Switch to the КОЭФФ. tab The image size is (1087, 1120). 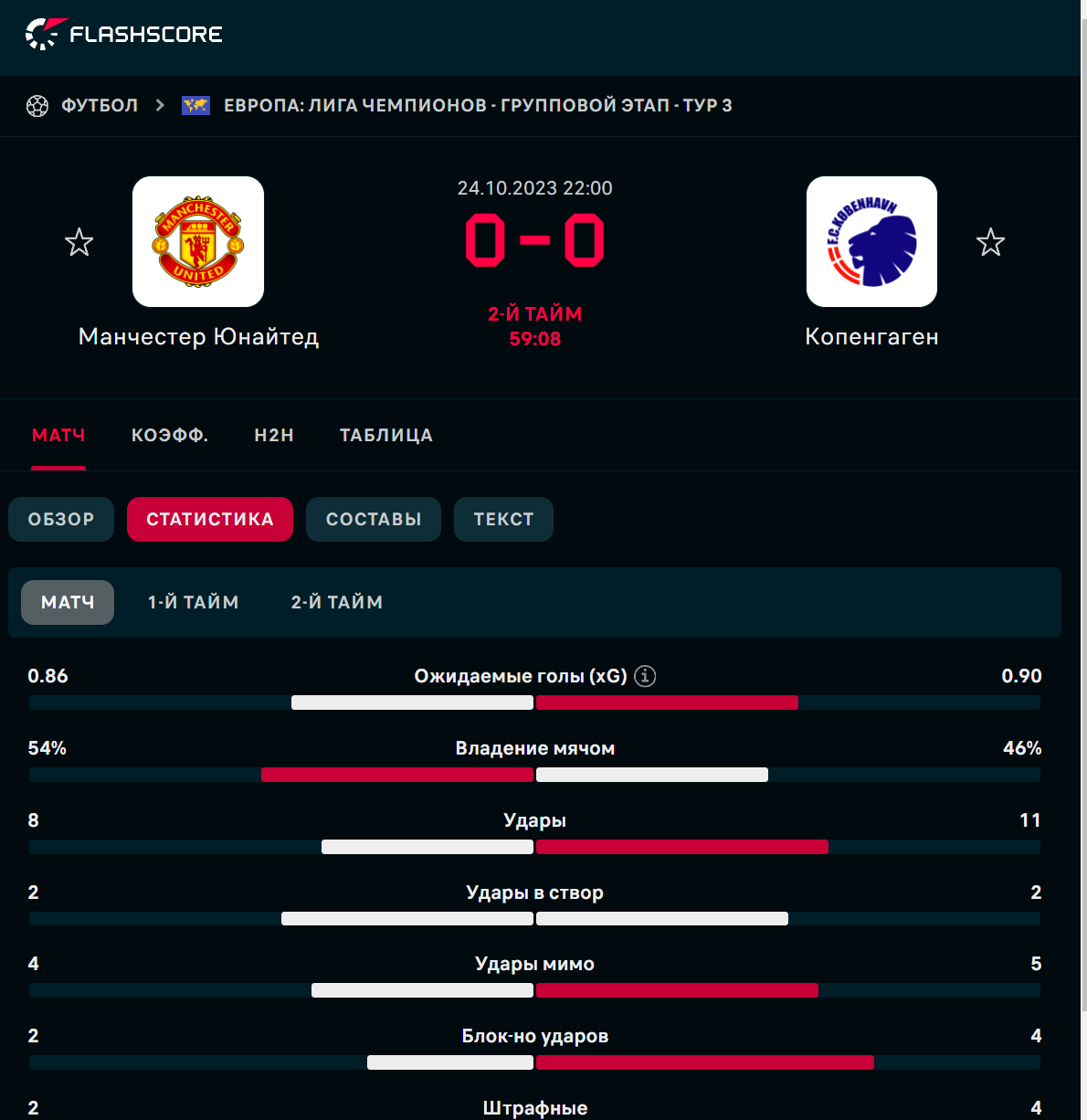pos(170,436)
